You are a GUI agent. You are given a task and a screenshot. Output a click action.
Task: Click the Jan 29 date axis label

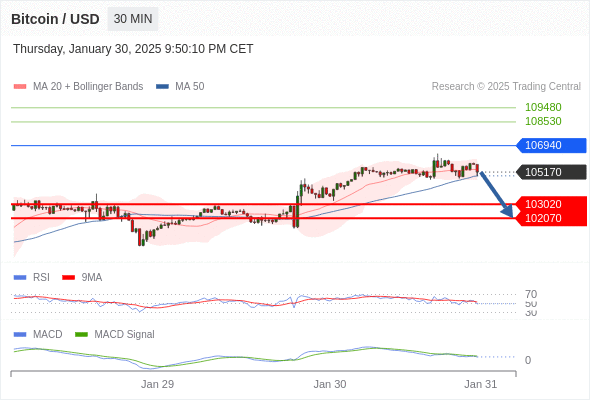(x=157, y=384)
